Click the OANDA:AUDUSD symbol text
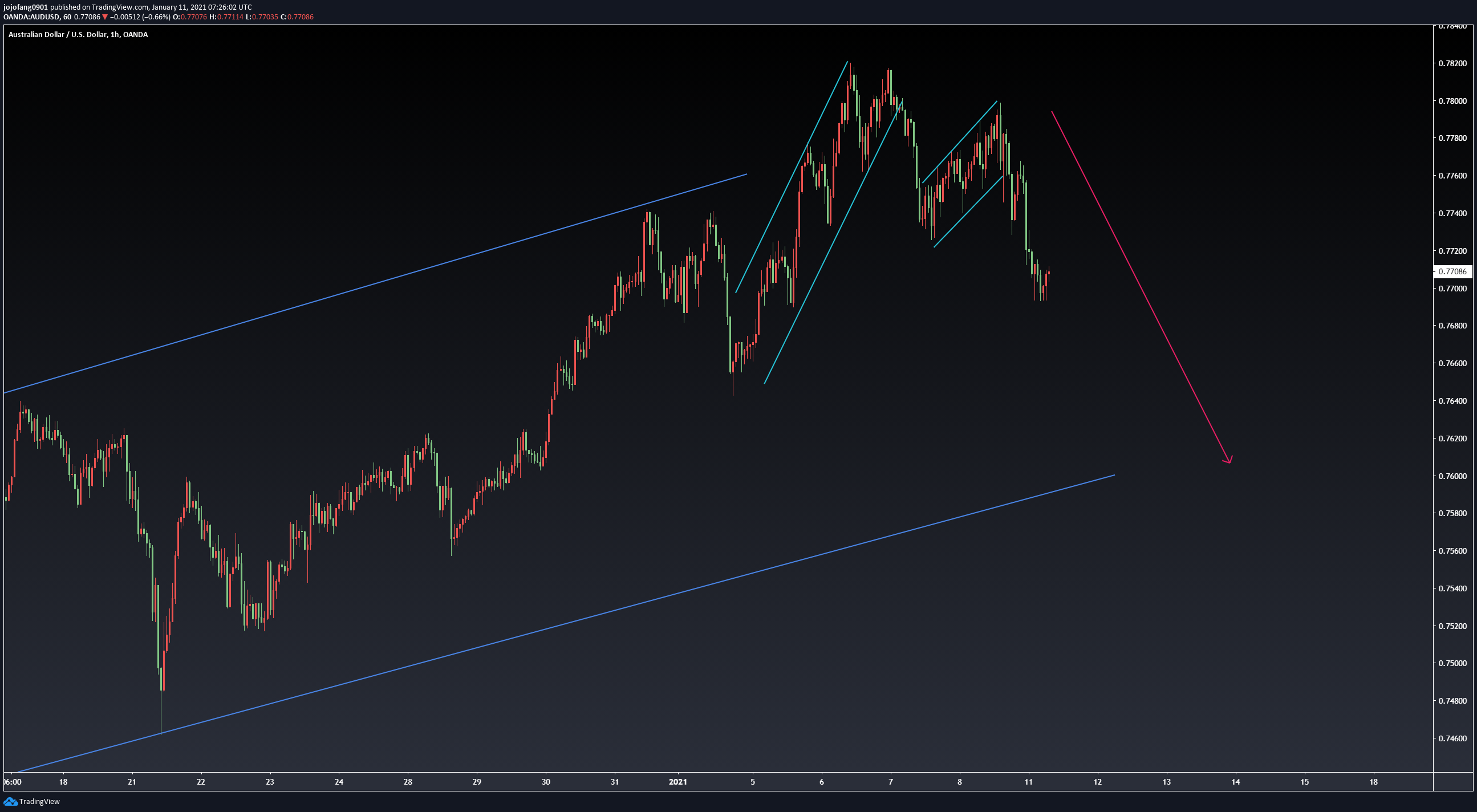This screenshot has height=812, width=1477. [x=31, y=17]
